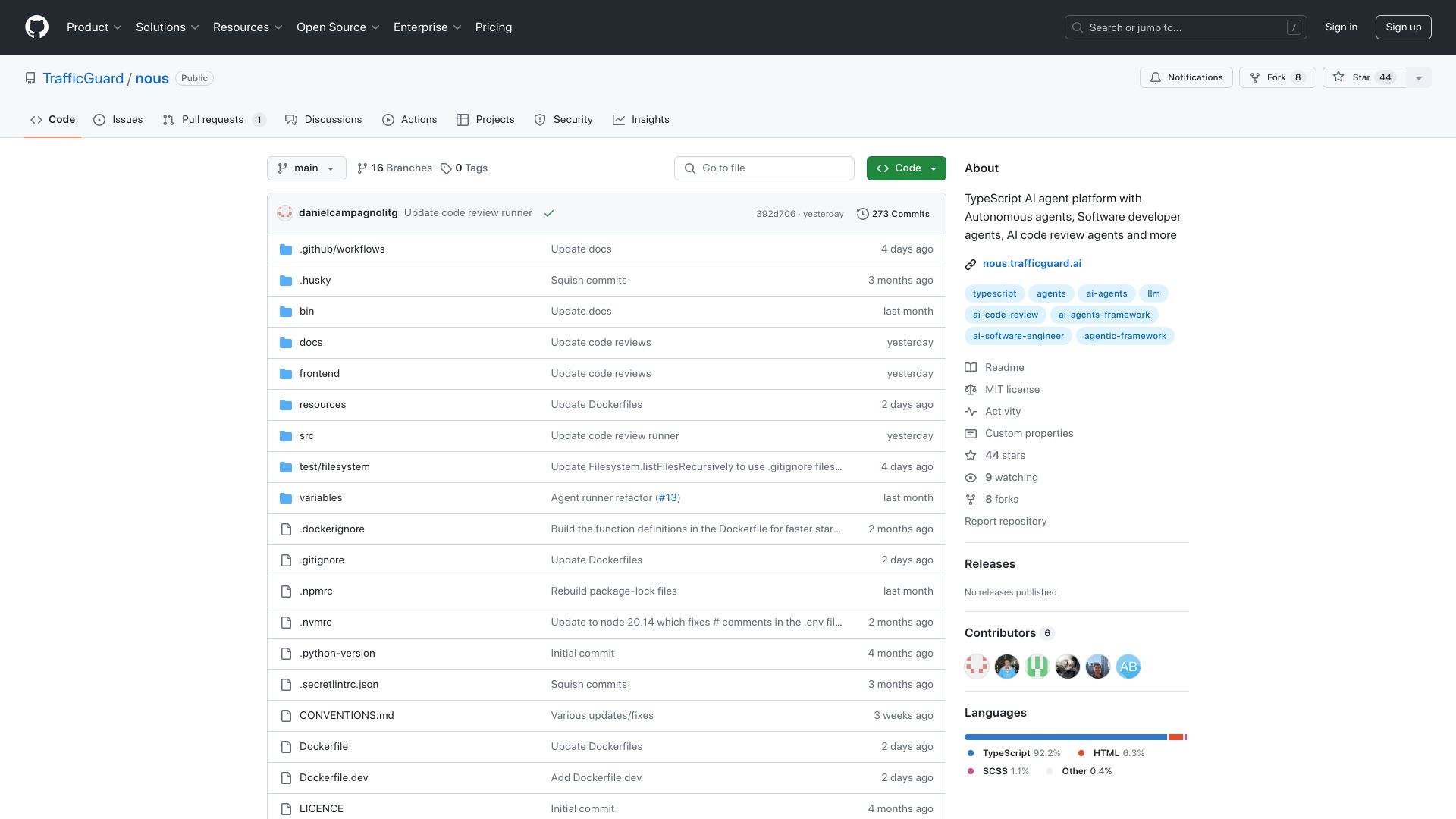Open the GitHub home logo
Viewport: 1456px width, 819px height.
pyautogui.click(x=36, y=27)
